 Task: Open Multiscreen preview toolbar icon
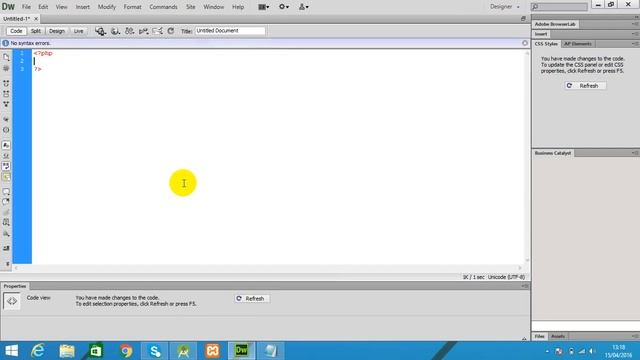tap(100, 31)
